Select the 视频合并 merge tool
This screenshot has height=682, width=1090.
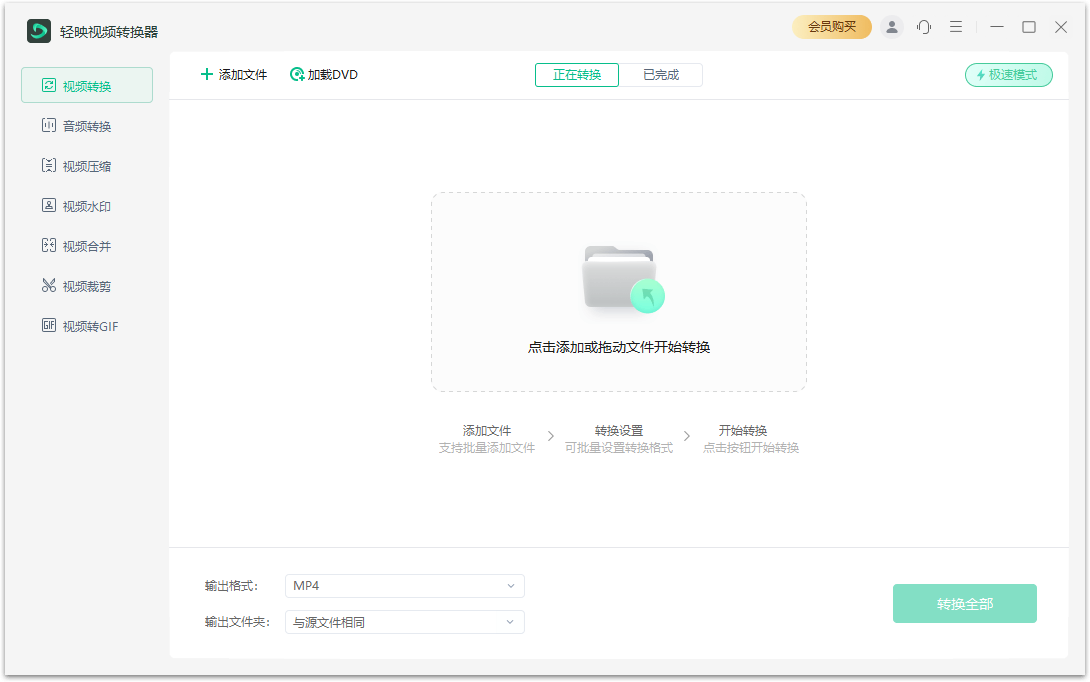(x=88, y=245)
